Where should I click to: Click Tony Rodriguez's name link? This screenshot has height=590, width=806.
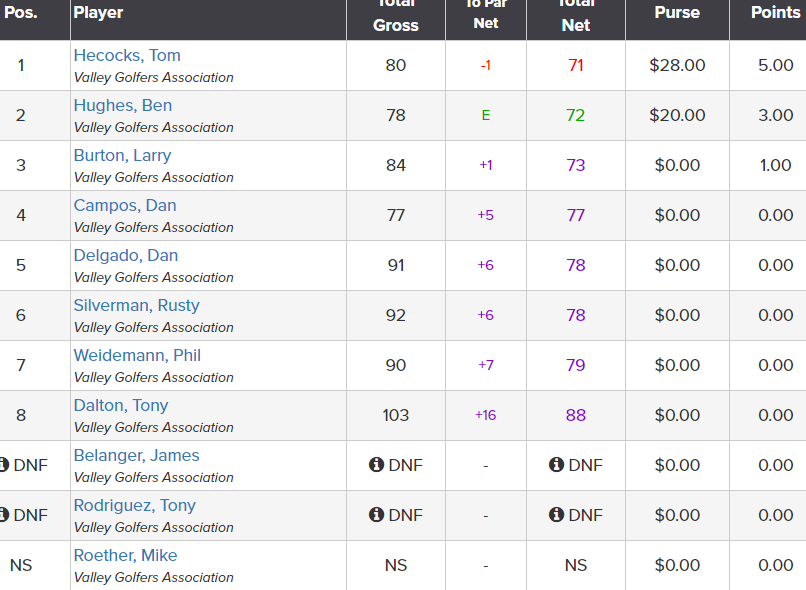click(135, 505)
